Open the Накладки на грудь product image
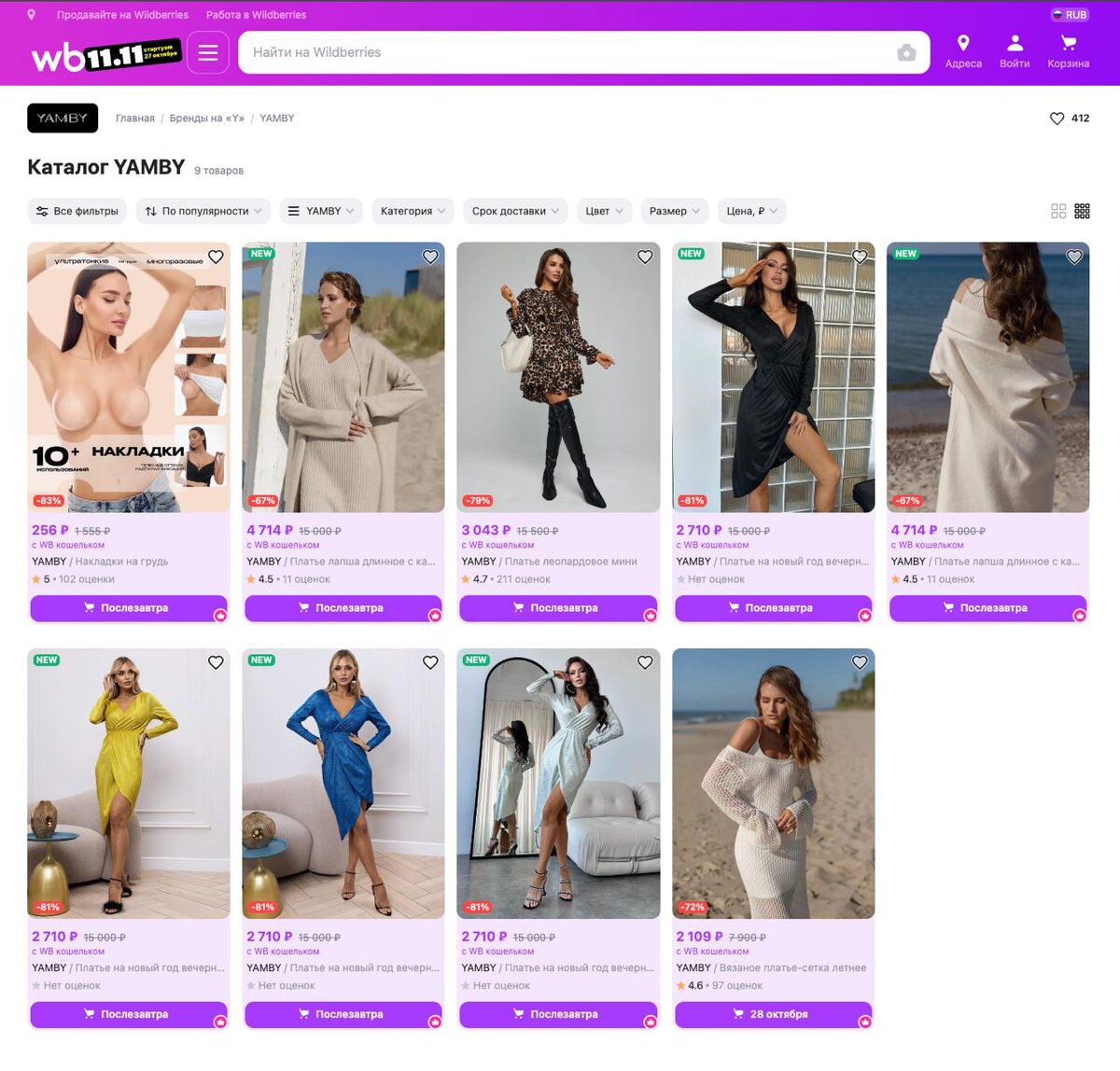The image size is (1120, 1071). 129,378
